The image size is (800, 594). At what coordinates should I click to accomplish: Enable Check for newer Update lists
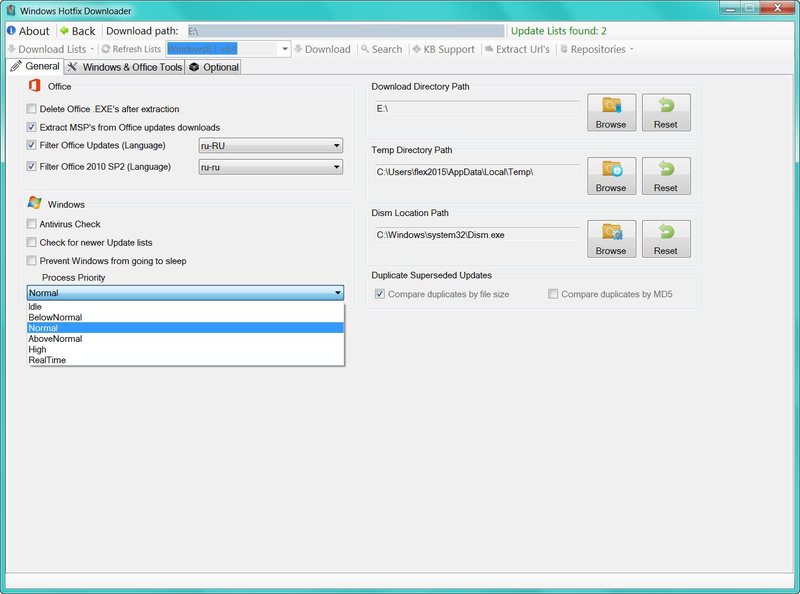tap(32, 242)
